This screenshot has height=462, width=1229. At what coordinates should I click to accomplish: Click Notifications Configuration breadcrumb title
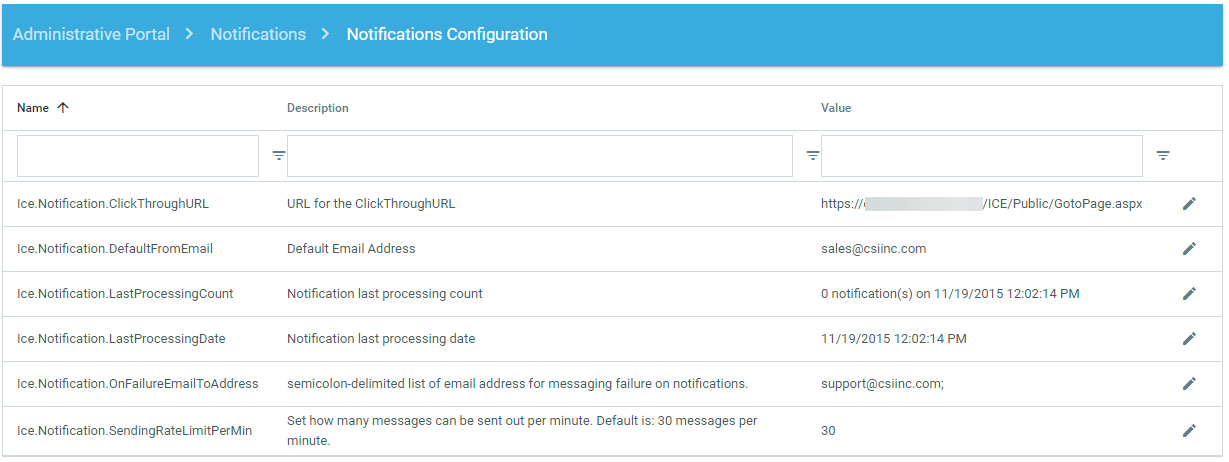[x=447, y=34]
